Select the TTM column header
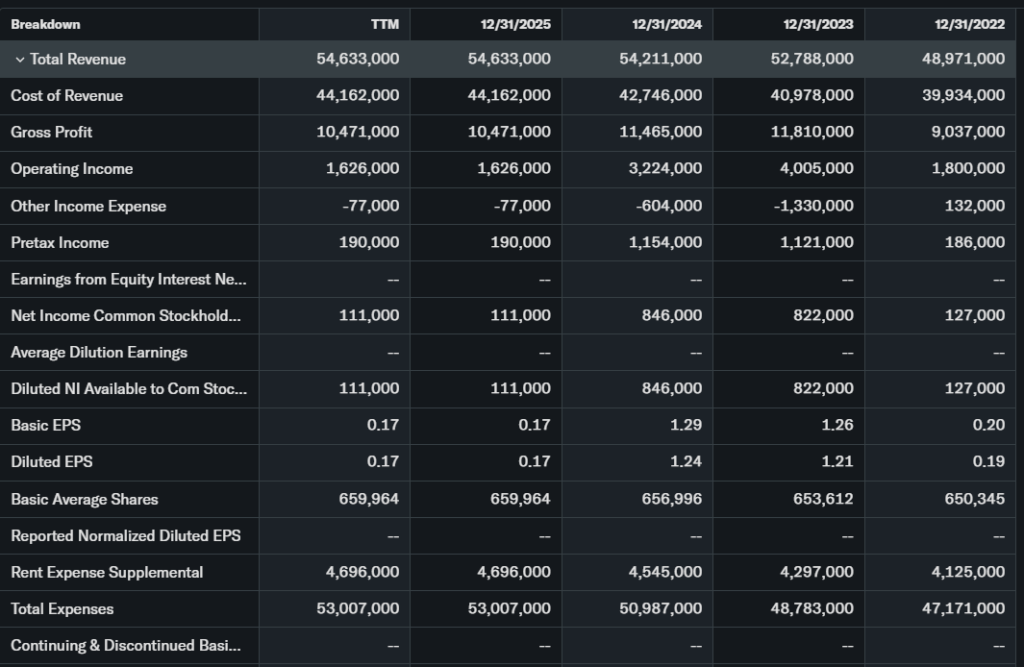 tap(384, 24)
